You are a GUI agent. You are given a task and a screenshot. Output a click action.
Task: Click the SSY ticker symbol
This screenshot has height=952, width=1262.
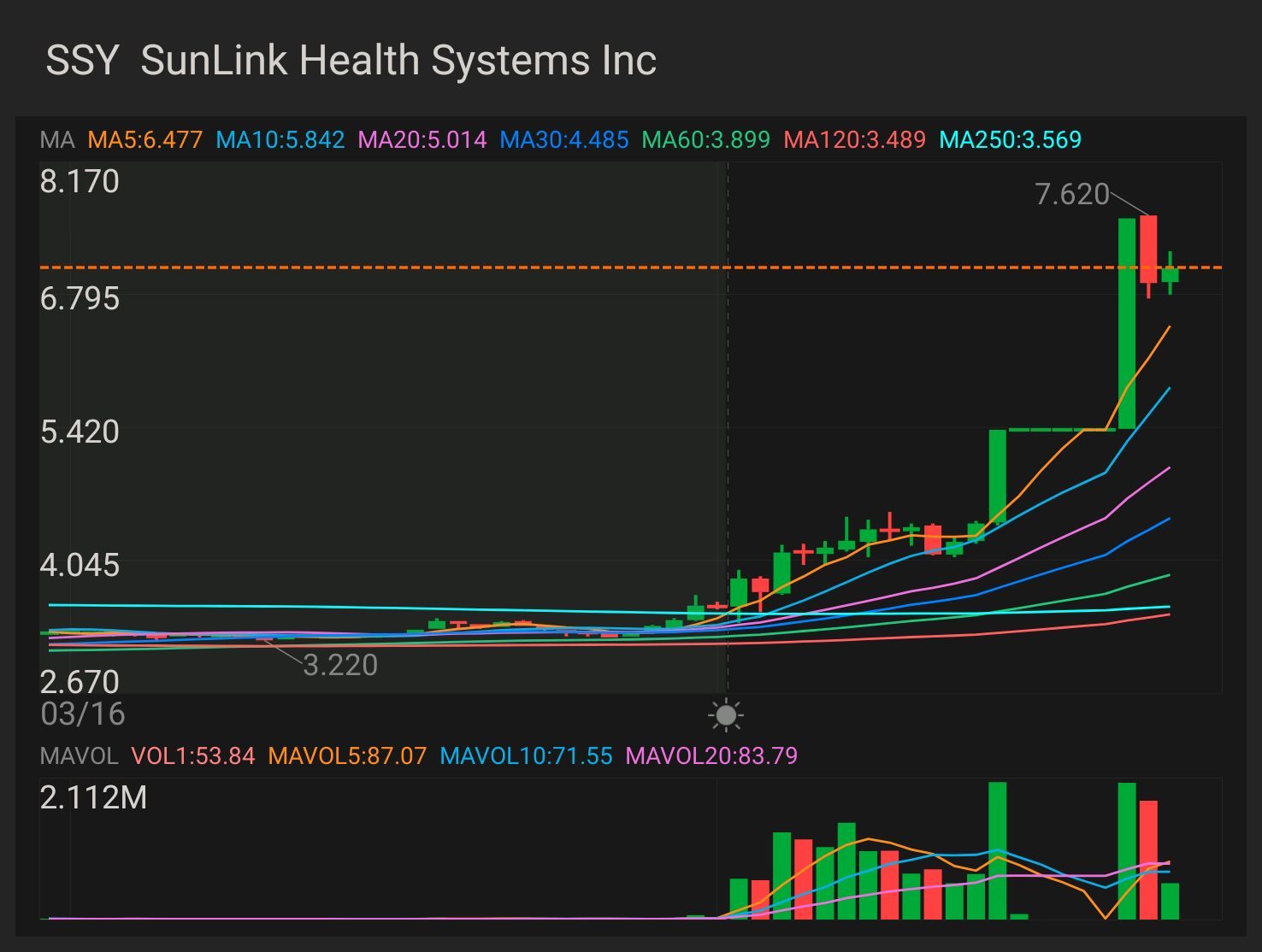point(82,61)
